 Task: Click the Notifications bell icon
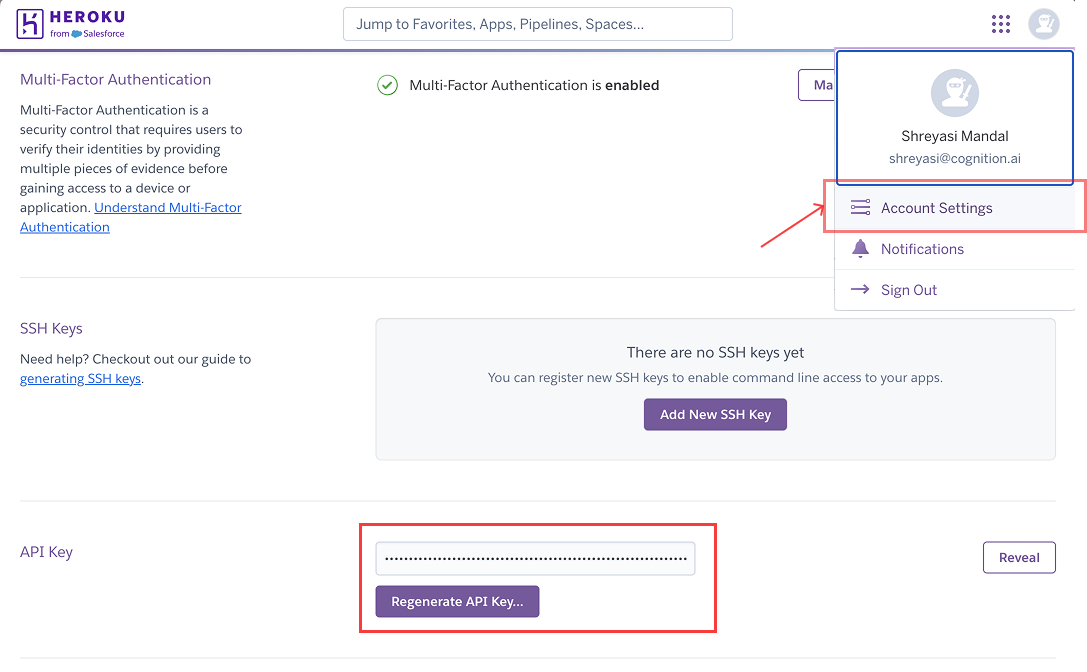click(x=860, y=248)
